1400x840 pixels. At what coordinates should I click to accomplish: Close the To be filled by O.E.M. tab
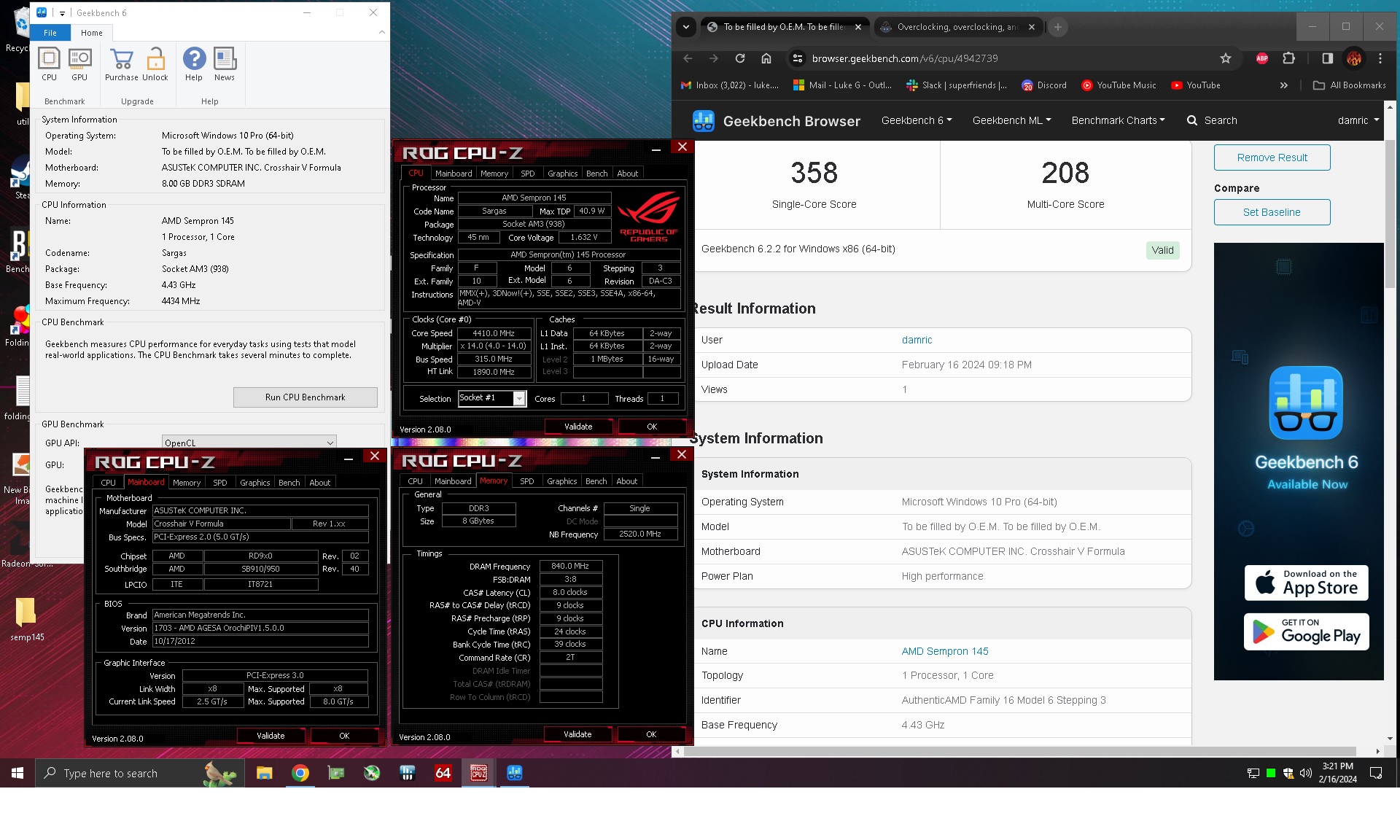(858, 27)
